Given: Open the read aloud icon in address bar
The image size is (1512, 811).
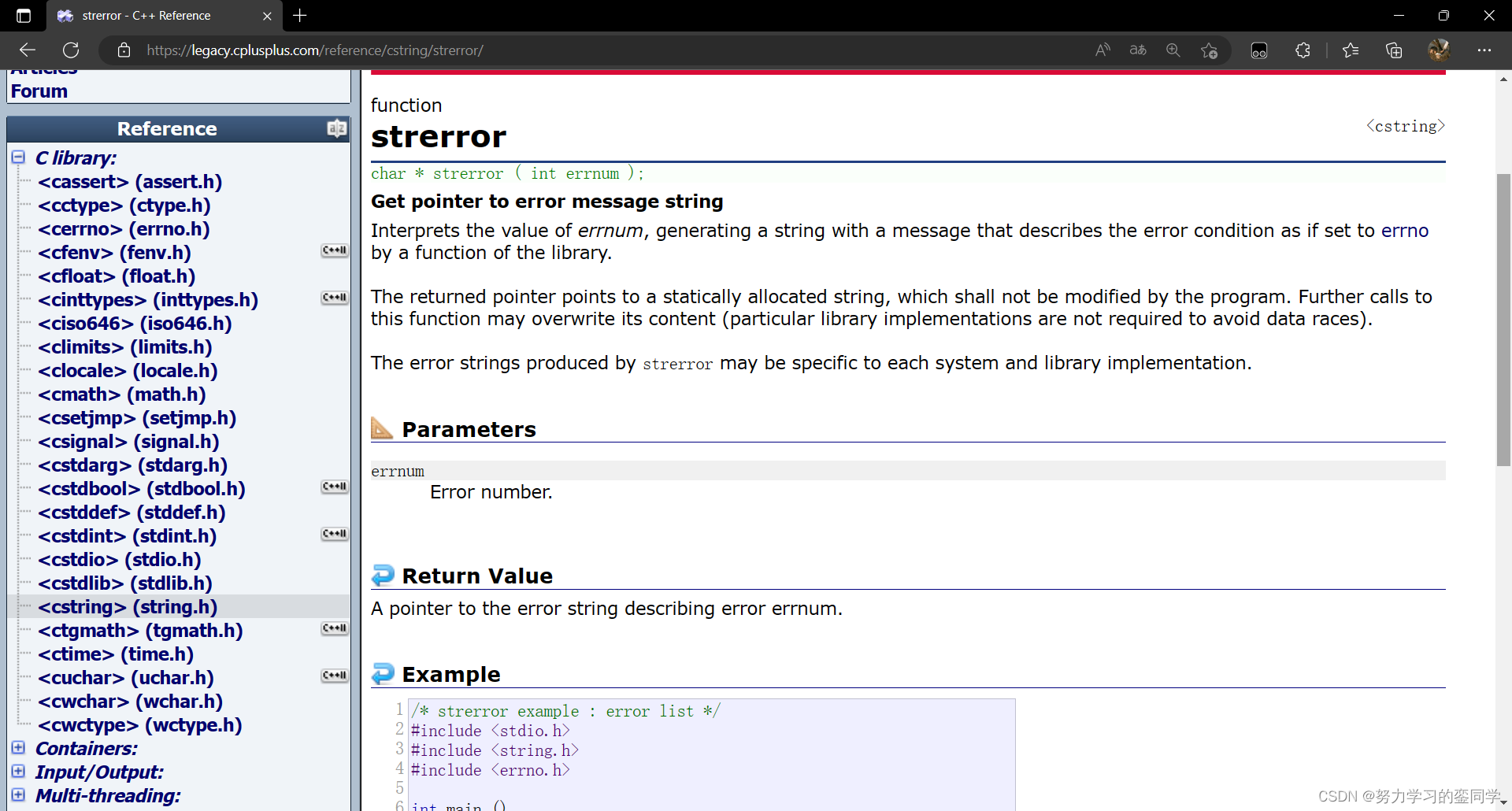Looking at the screenshot, I should point(1102,50).
